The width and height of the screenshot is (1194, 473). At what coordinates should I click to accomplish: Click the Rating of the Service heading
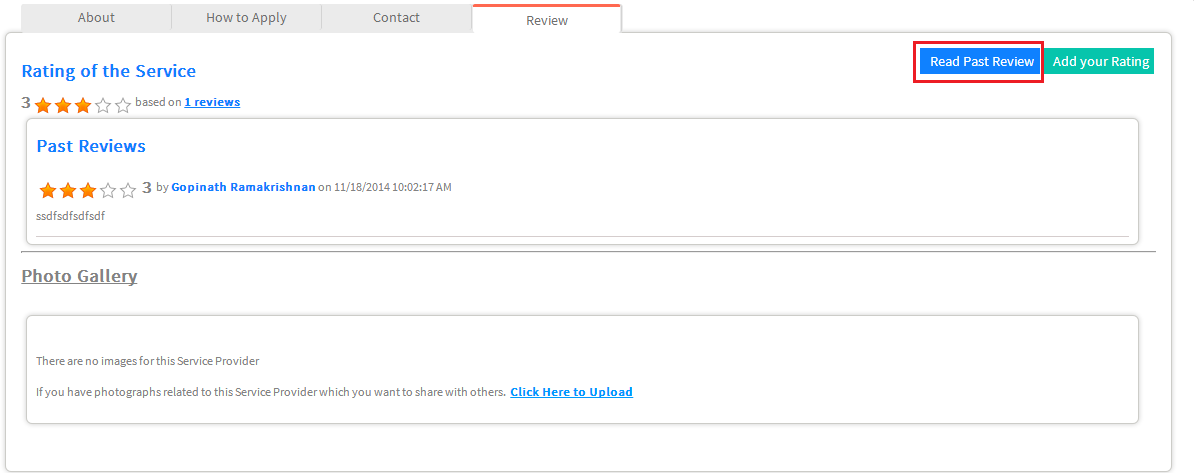pos(108,71)
